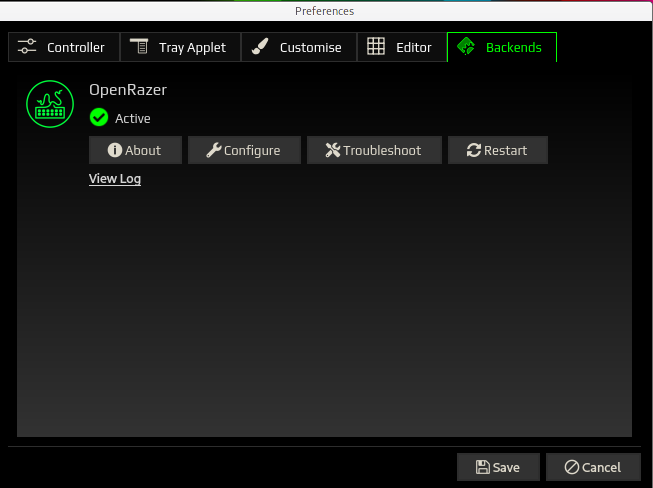Click the Preferences window title
This screenshot has height=488, width=653.
click(324, 11)
